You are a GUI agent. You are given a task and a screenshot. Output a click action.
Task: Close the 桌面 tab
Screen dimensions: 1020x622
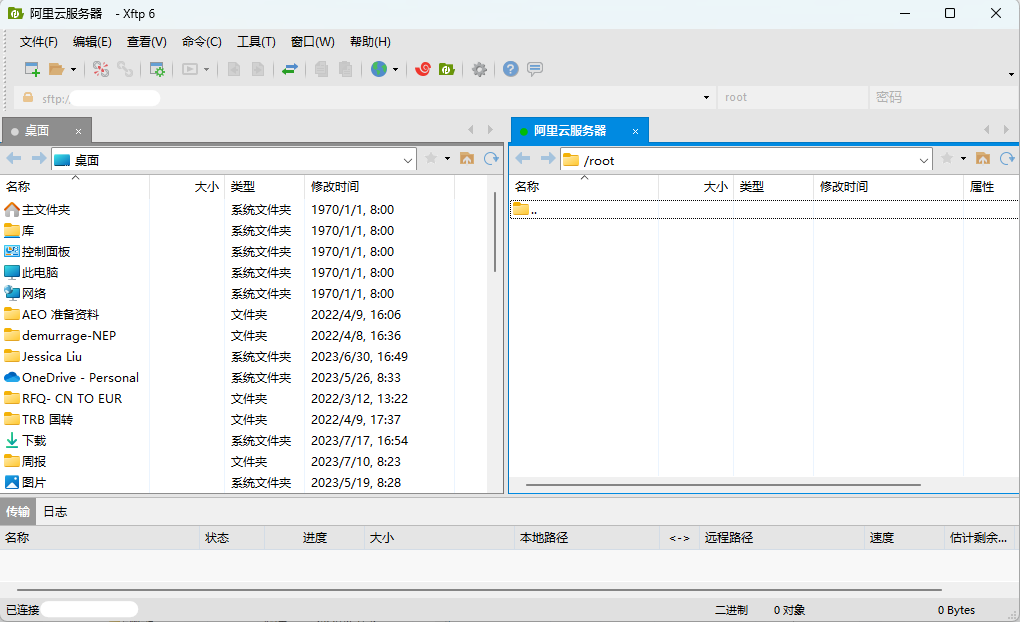78,131
